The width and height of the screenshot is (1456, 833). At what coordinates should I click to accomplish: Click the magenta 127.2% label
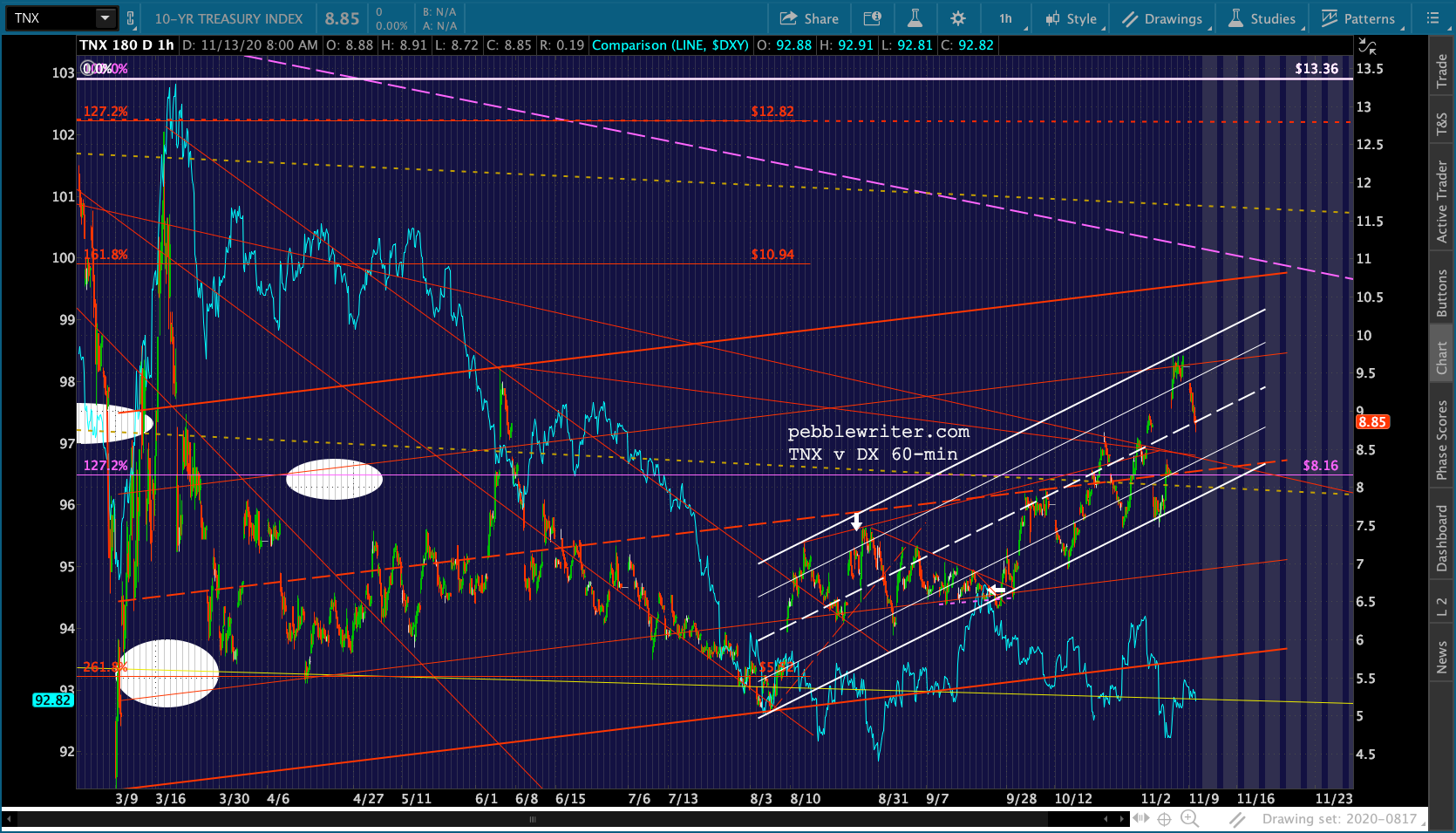[x=105, y=466]
